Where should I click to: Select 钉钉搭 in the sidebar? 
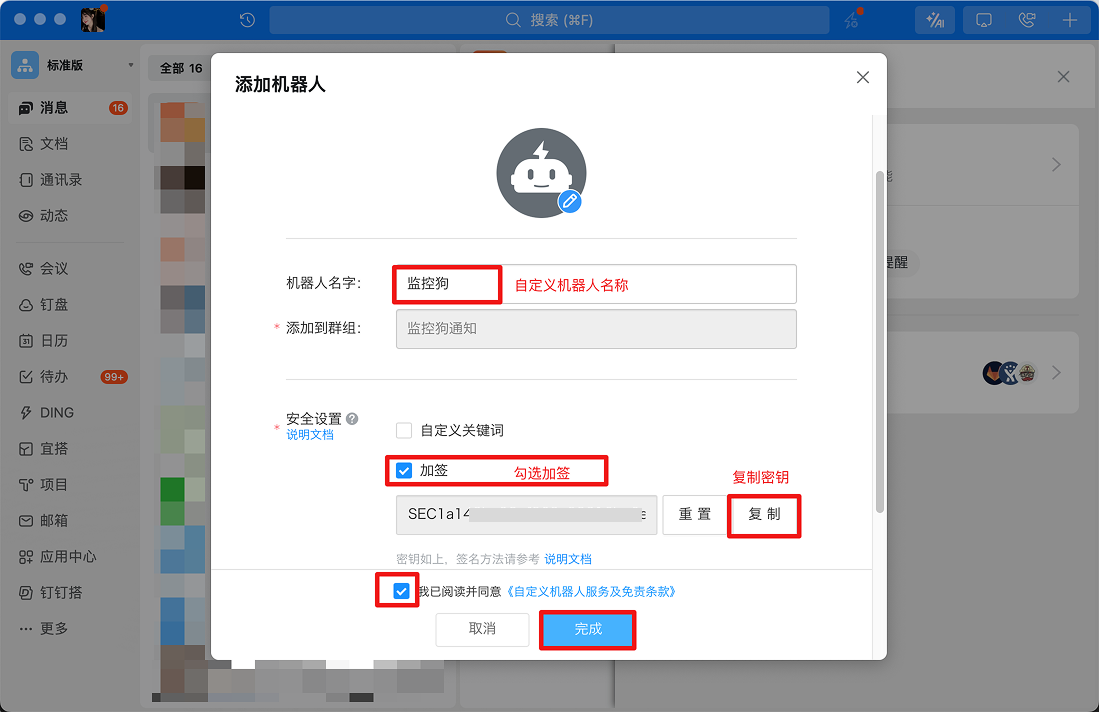coord(58,592)
